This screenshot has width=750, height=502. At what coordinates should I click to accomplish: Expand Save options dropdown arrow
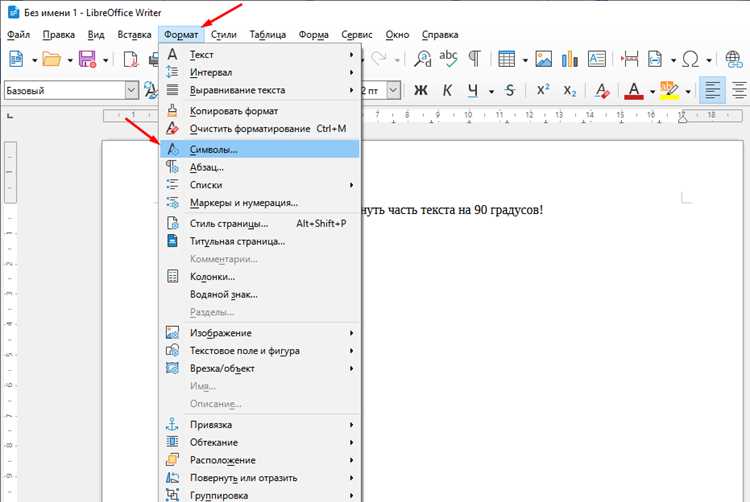click(x=105, y=60)
